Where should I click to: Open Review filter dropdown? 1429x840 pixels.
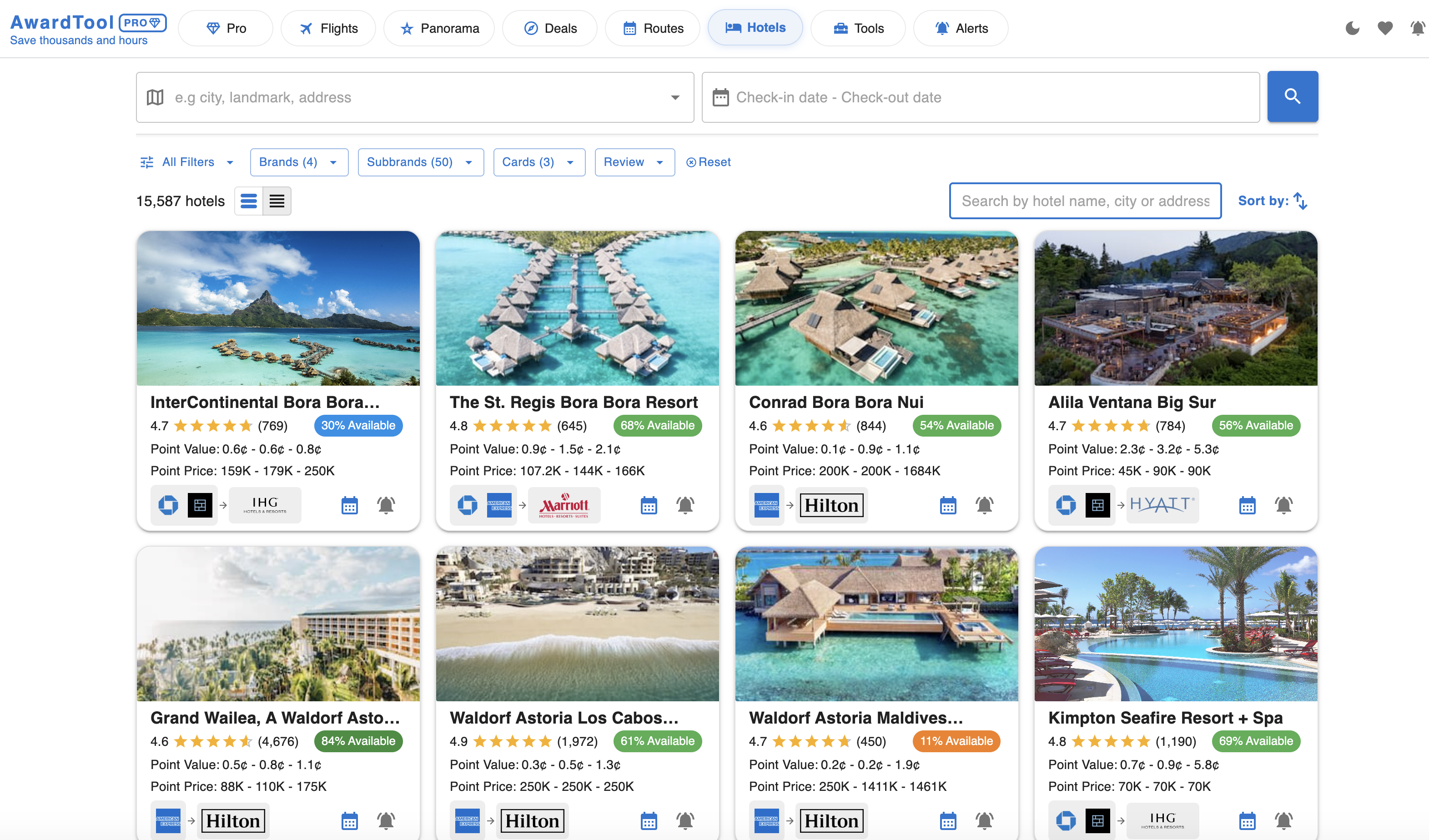pos(634,162)
